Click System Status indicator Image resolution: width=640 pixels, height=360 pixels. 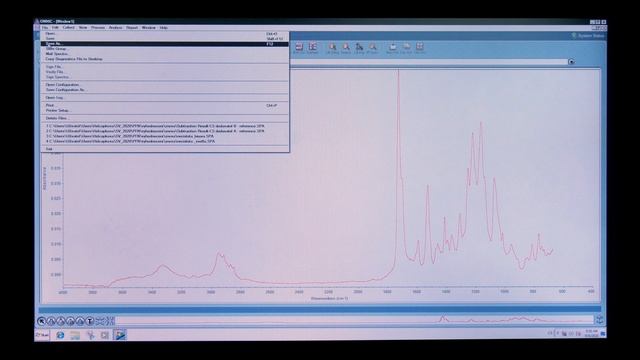click(588, 36)
